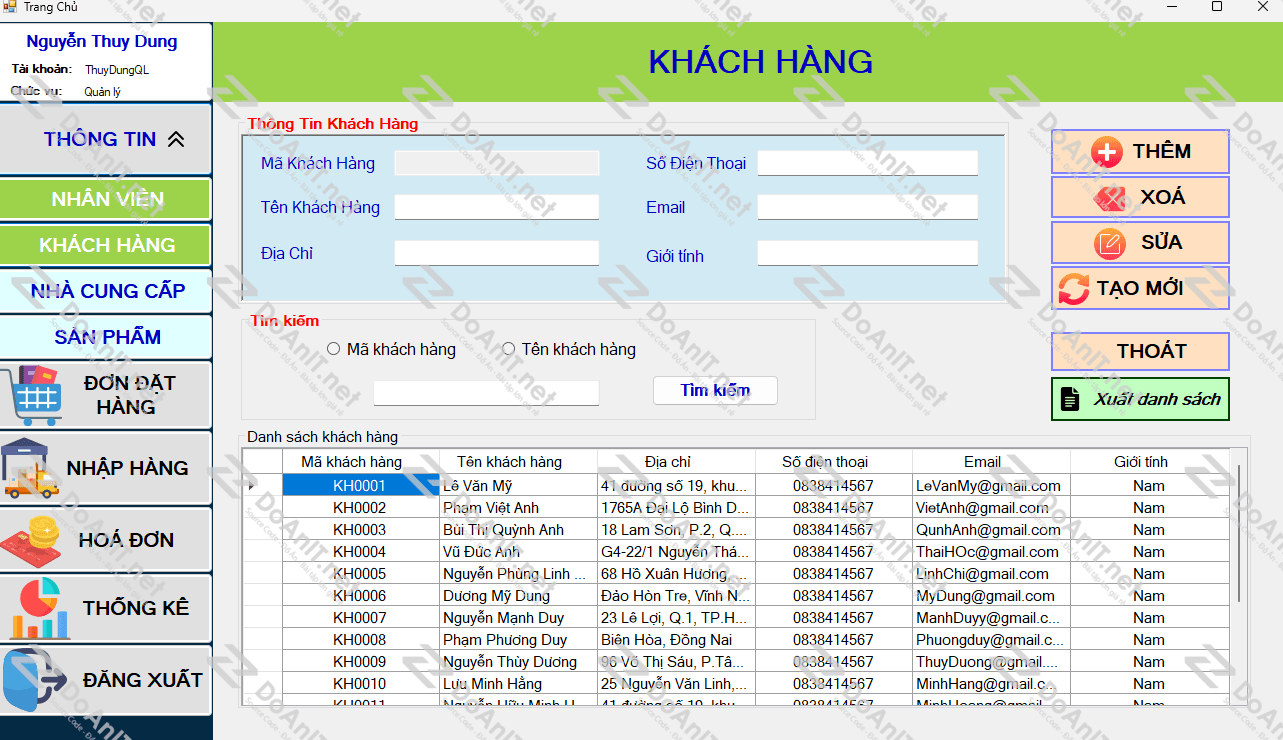Select customer code cell KH0009

point(361,662)
